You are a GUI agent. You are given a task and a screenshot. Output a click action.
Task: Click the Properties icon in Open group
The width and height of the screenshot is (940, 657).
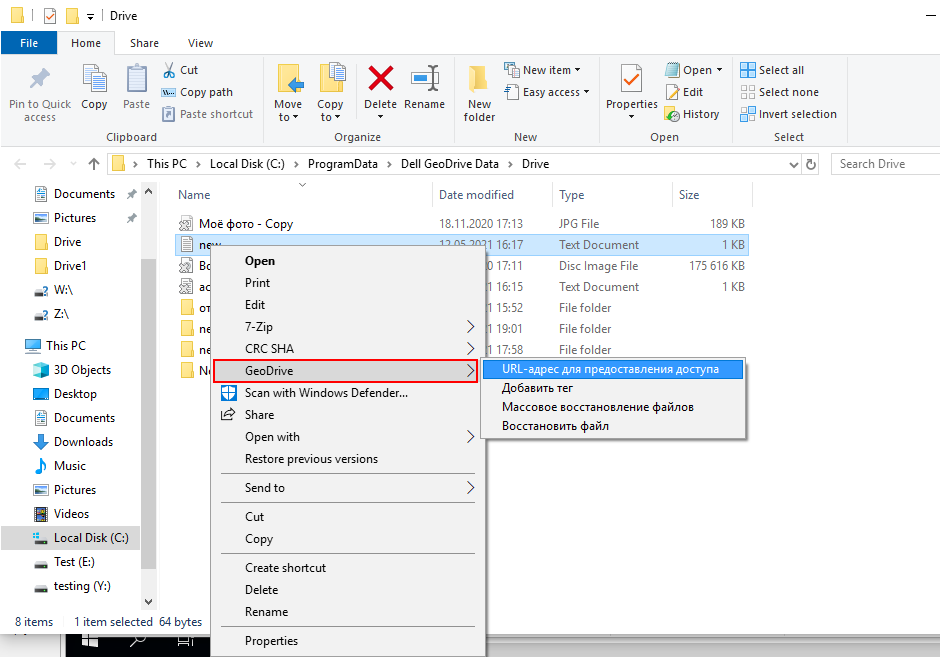click(631, 80)
